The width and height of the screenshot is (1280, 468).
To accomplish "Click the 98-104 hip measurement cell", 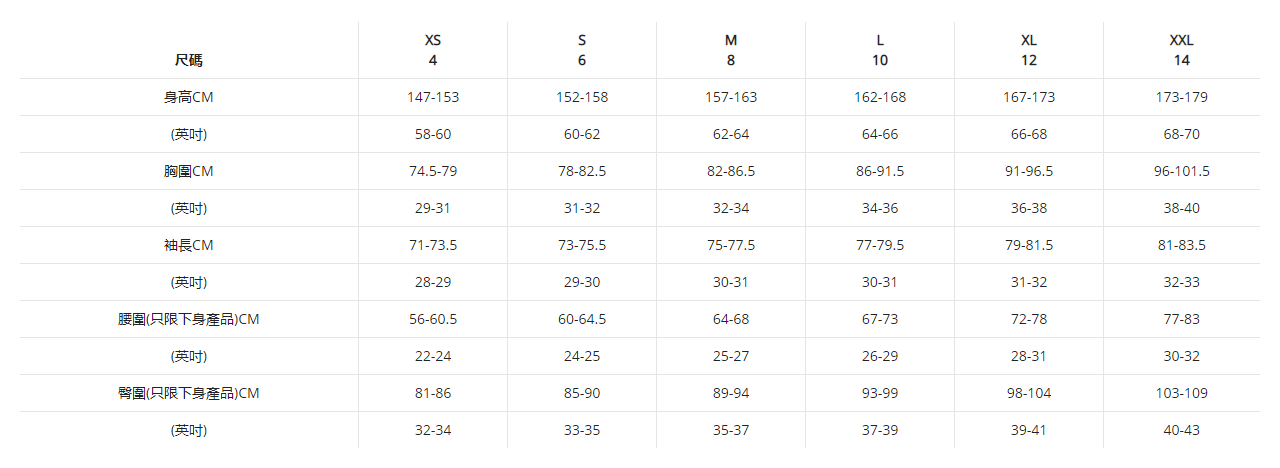I will click(1028, 393).
